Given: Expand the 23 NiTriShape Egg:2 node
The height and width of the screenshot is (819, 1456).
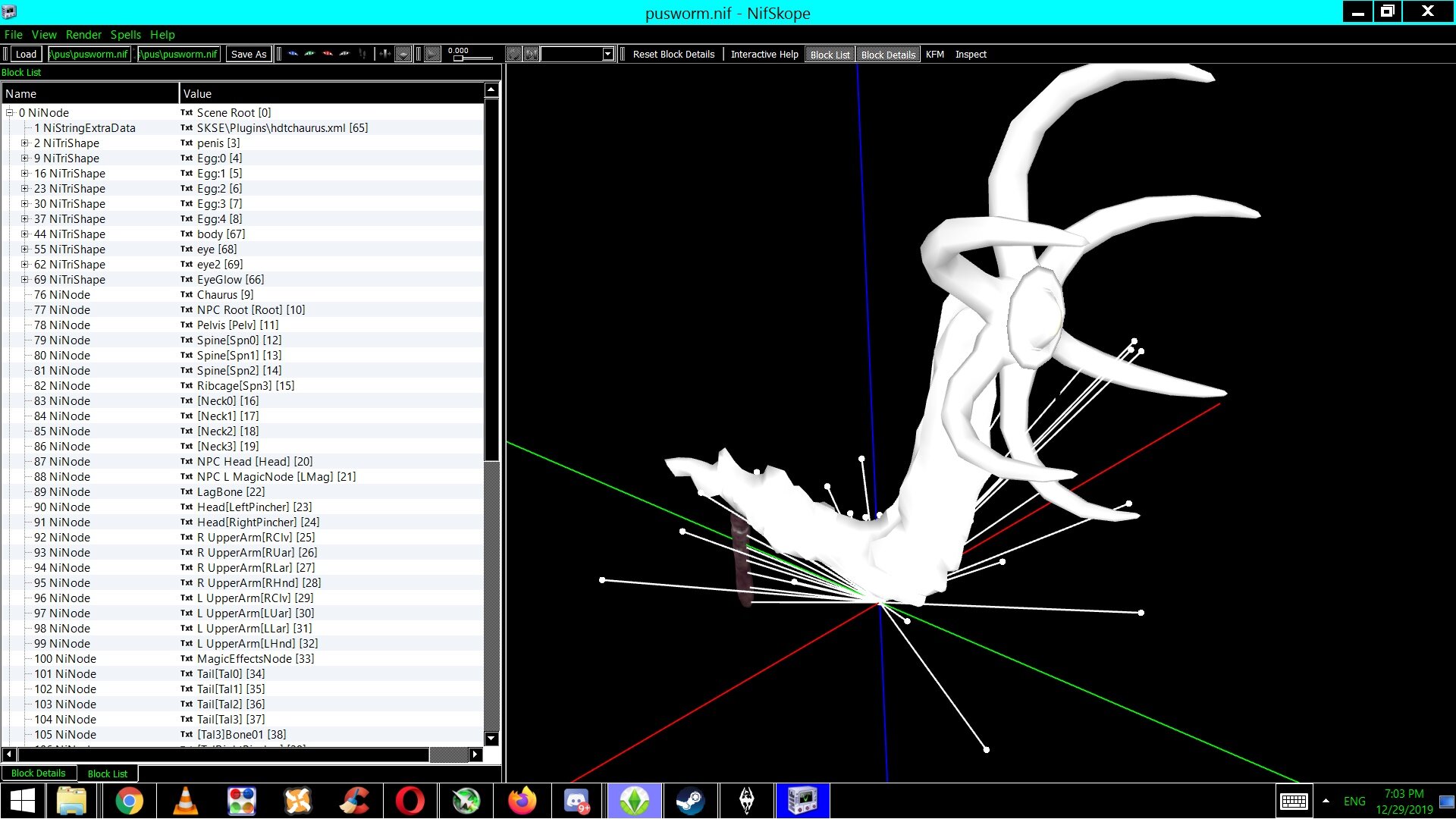Looking at the screenshot, I should (x=25, y=189).
